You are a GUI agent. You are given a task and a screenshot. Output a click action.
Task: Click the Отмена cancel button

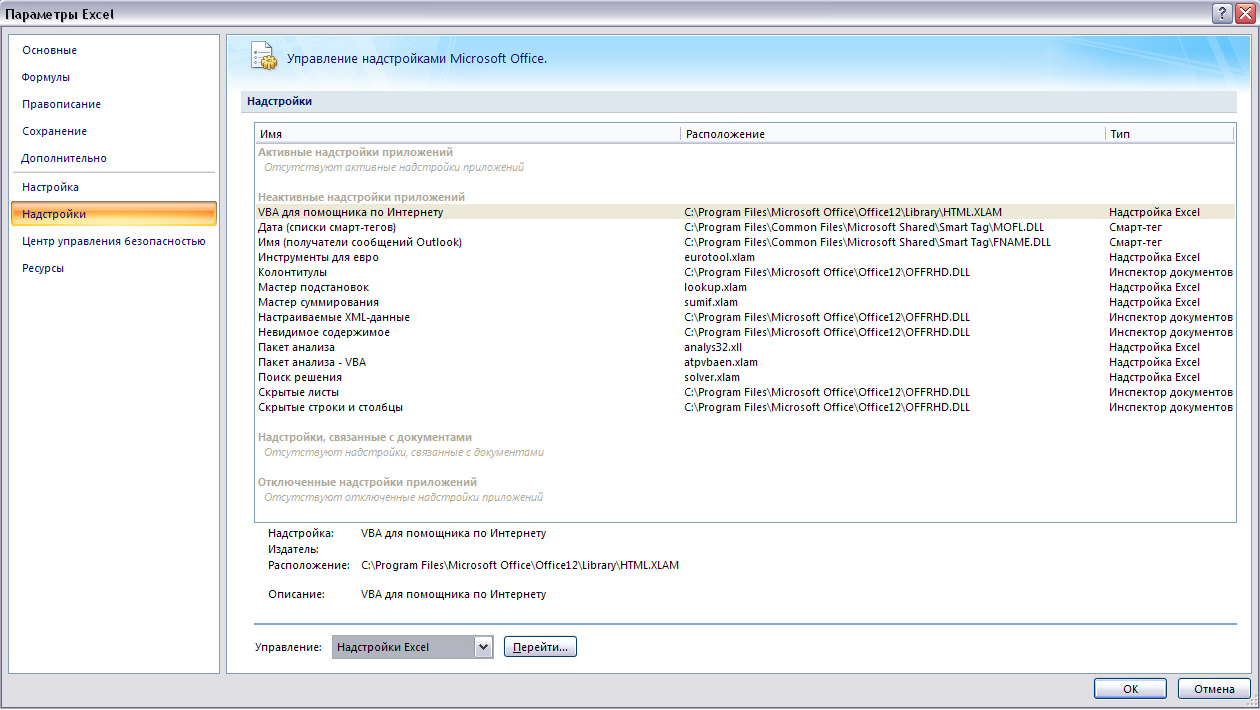[1214, 689]
